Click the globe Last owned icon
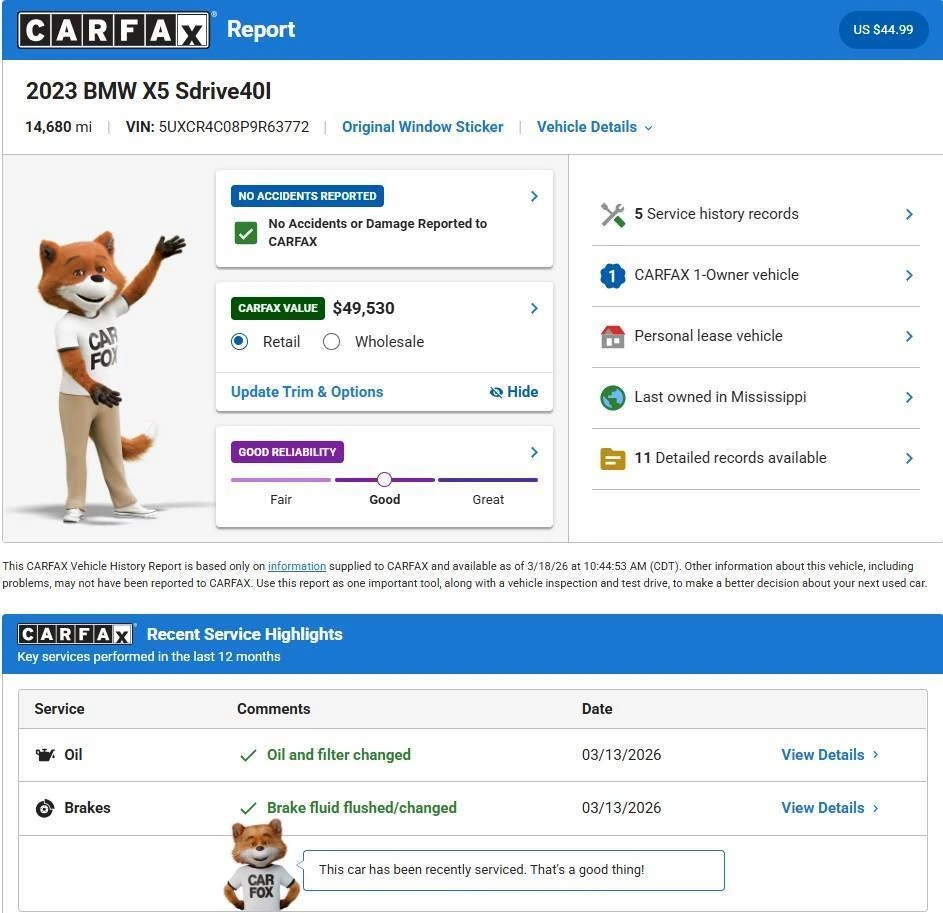The height and width of the screenshot is (913, 943). tap(612, 398)
